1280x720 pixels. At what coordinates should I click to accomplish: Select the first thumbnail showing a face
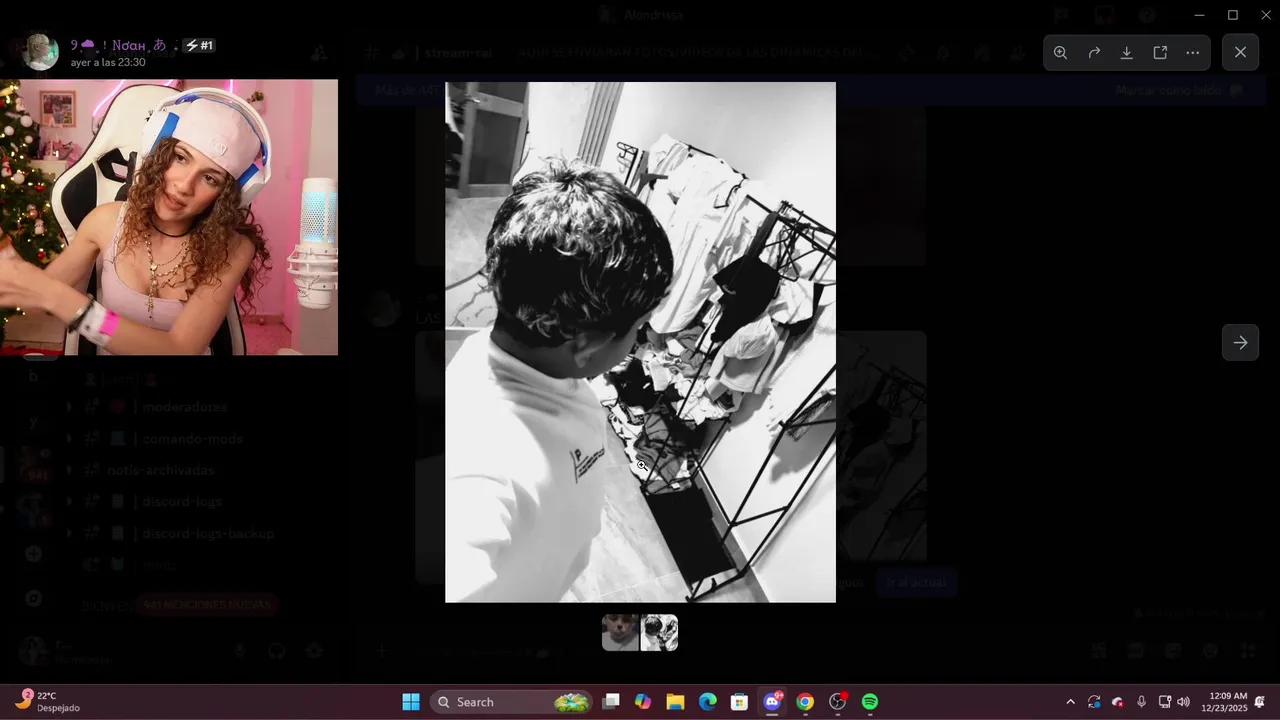pyautogui.click(x=620, y=633)
